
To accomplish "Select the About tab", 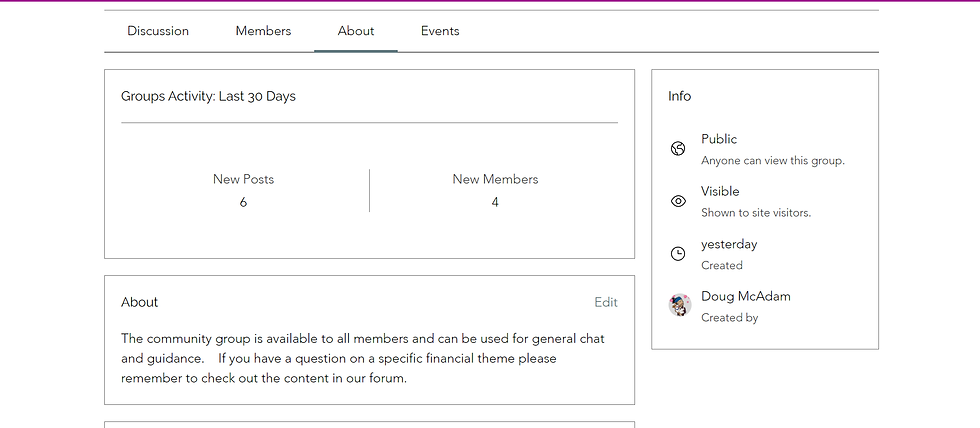I will [x=356, y=31].
